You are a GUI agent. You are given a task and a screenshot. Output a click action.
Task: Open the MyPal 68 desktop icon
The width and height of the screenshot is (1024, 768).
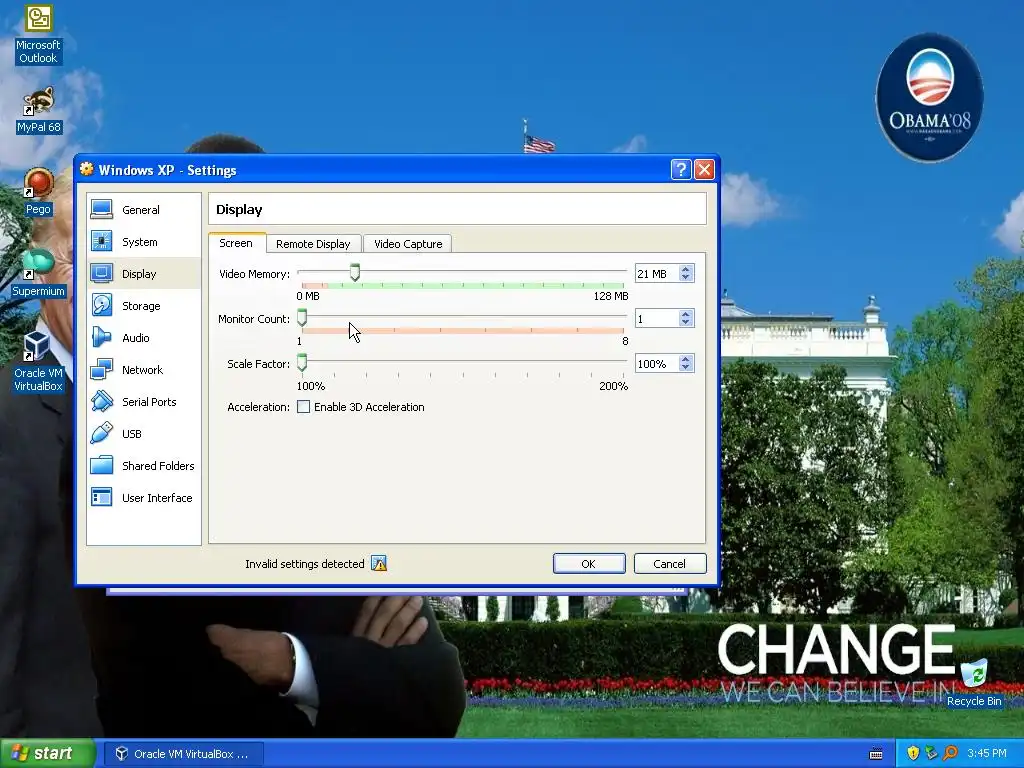pyautogui.click(x=39, y=102)
